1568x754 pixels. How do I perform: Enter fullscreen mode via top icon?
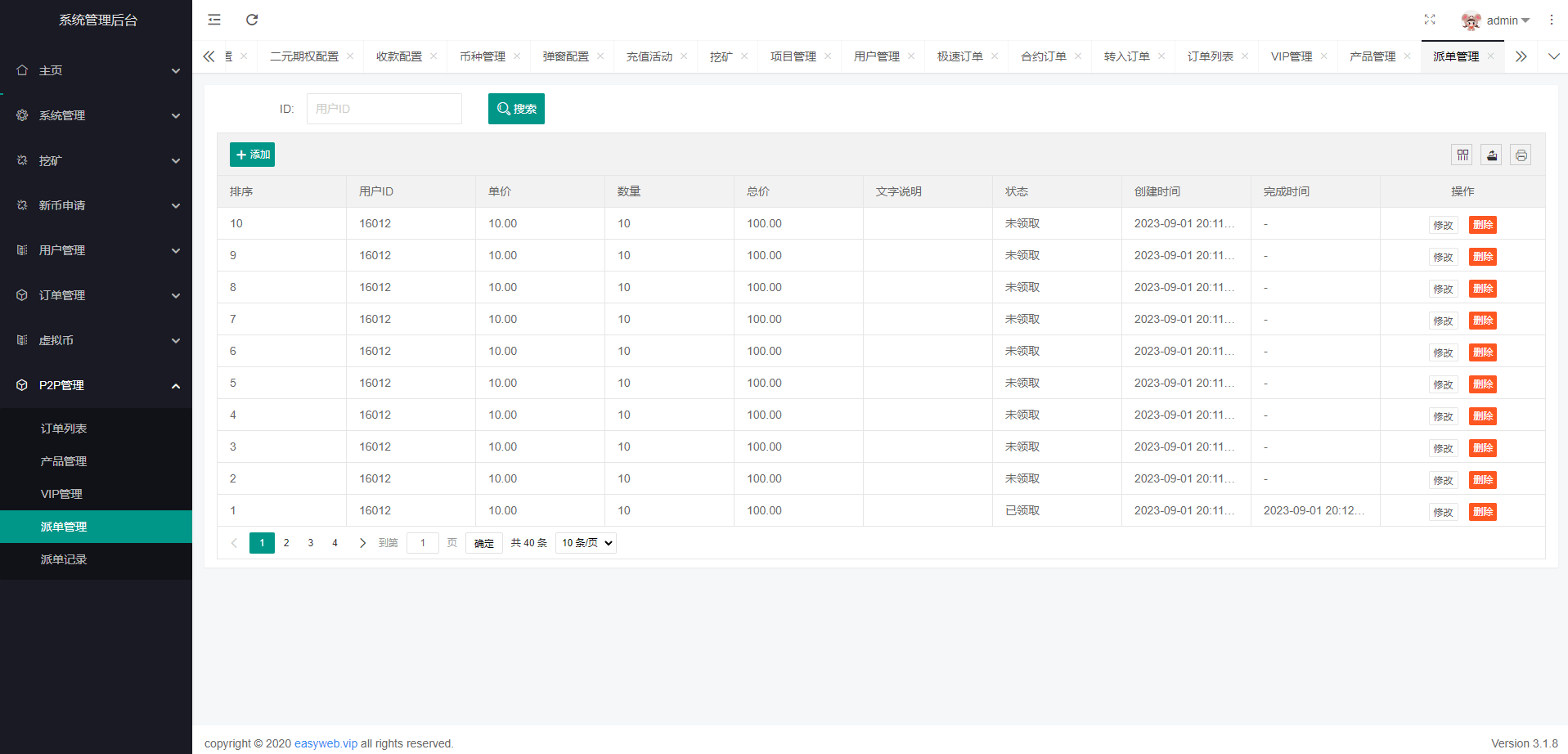[1430, 20]
